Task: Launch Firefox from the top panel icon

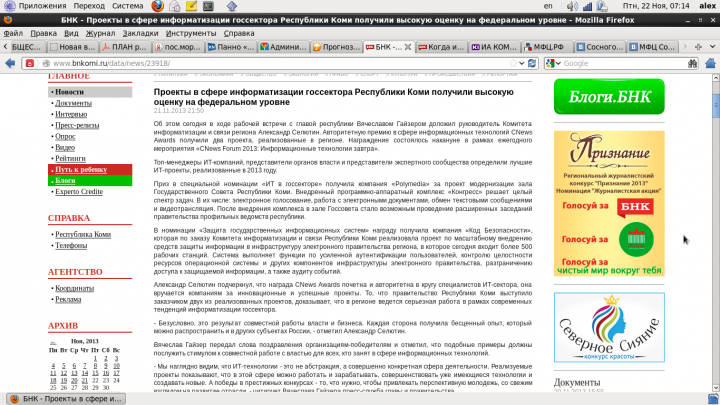Action: tap(158, 6)
